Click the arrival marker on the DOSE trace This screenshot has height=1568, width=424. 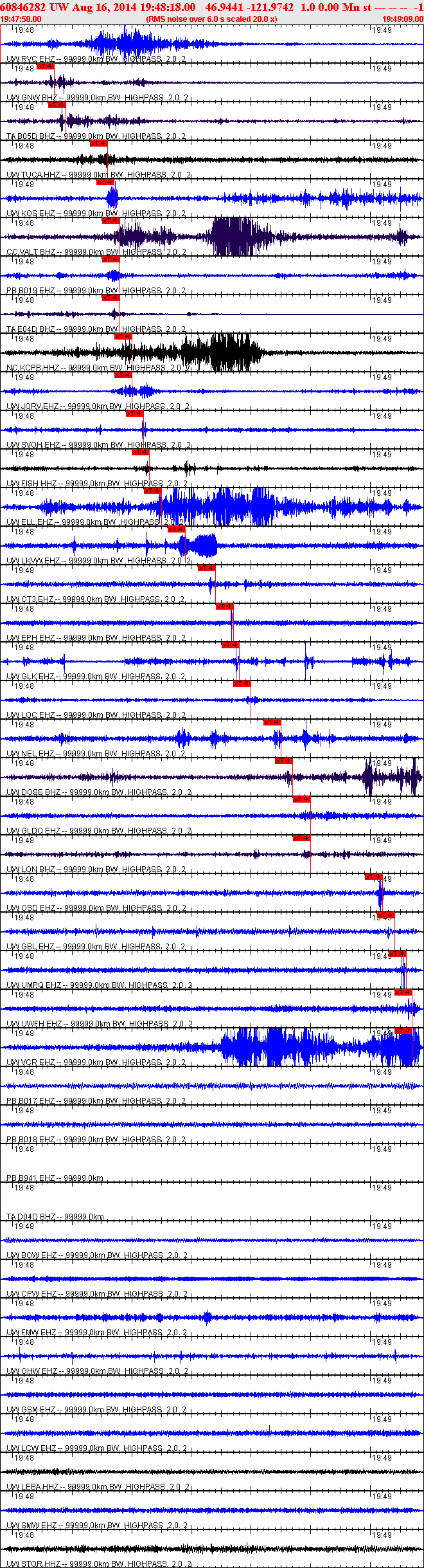point(283,761)
